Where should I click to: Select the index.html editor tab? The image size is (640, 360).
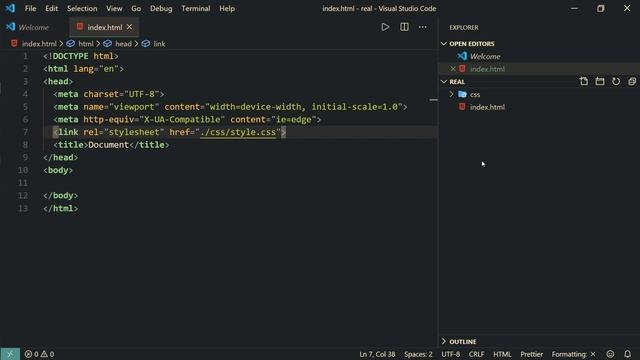104,27
